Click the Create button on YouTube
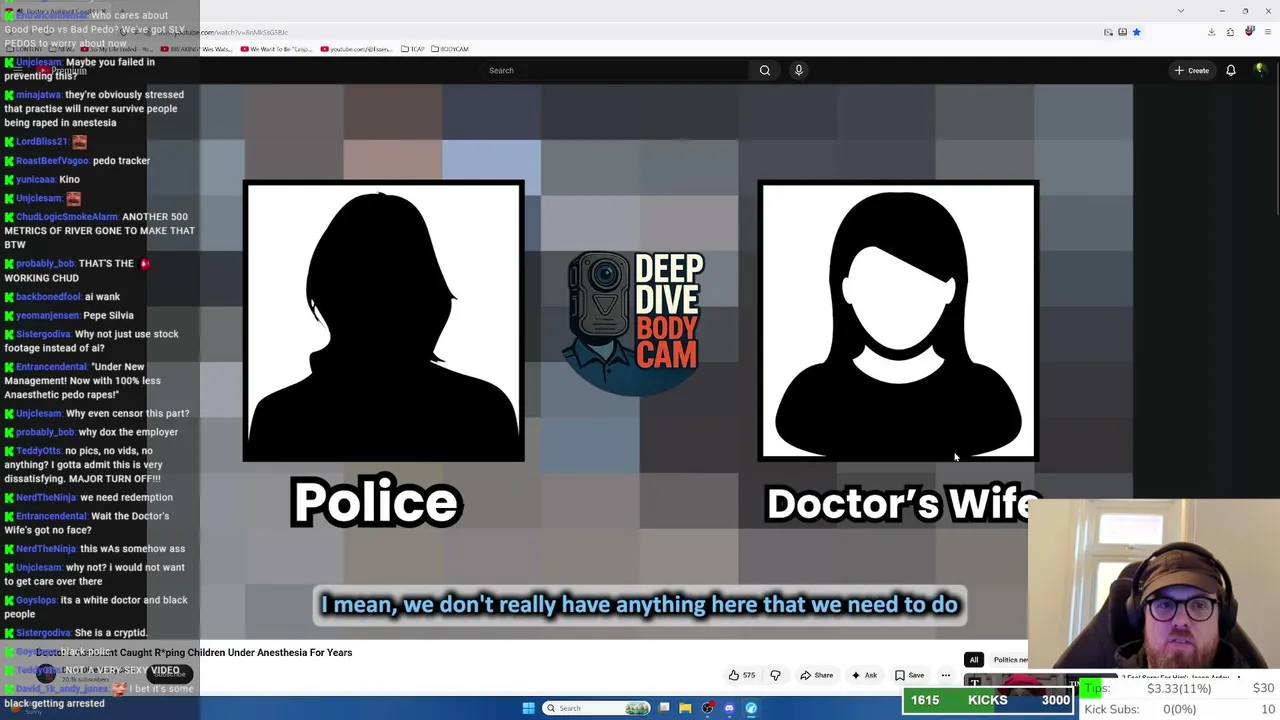This screenshot has width=1280, height=720. [1192, 70]
